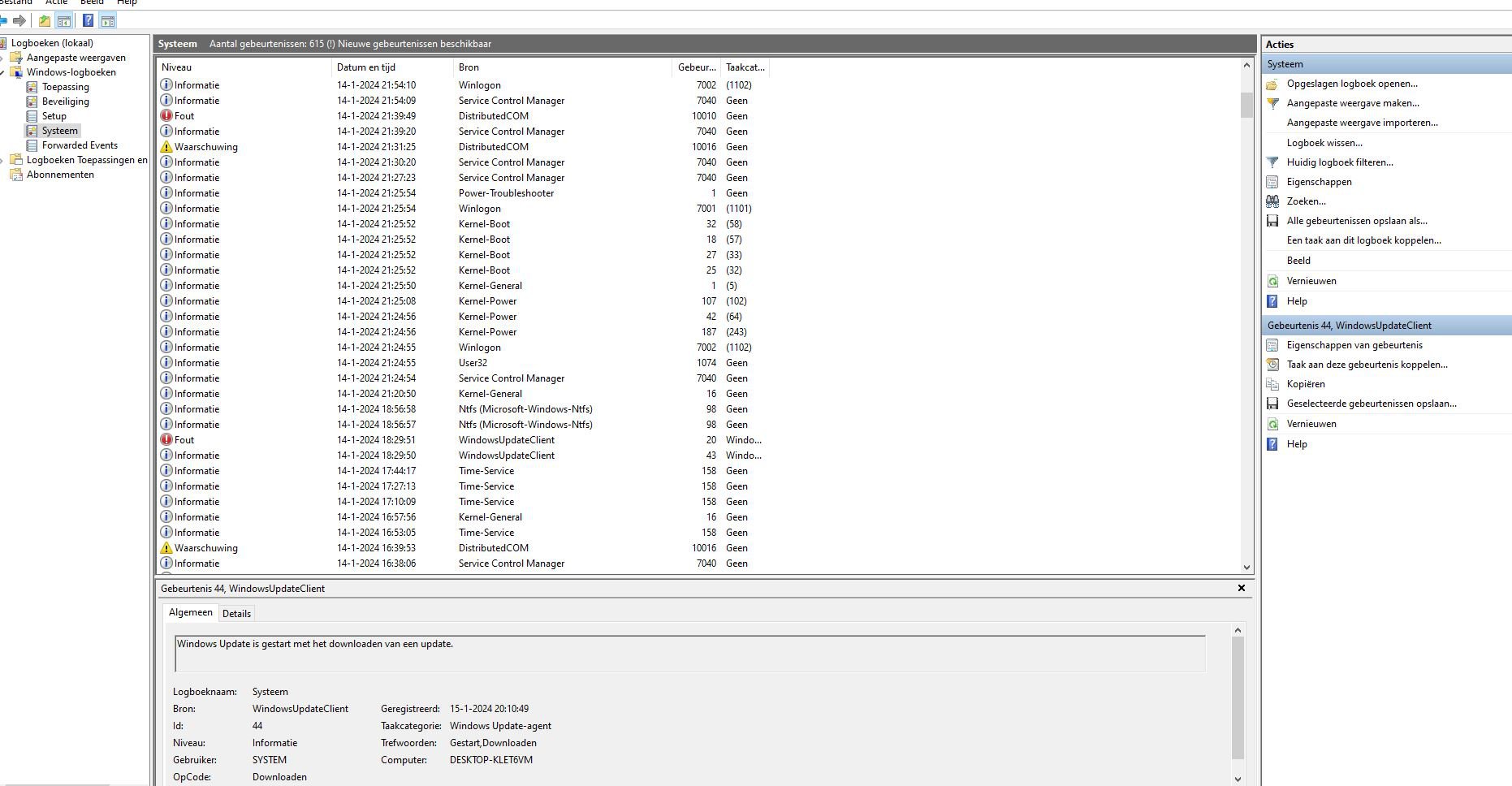The width and height of the screenshot is (1512, 786).
Task: Click disk icon for Alle gebeurtenissen opslaan als
Action: click(x=1272, y=221)
